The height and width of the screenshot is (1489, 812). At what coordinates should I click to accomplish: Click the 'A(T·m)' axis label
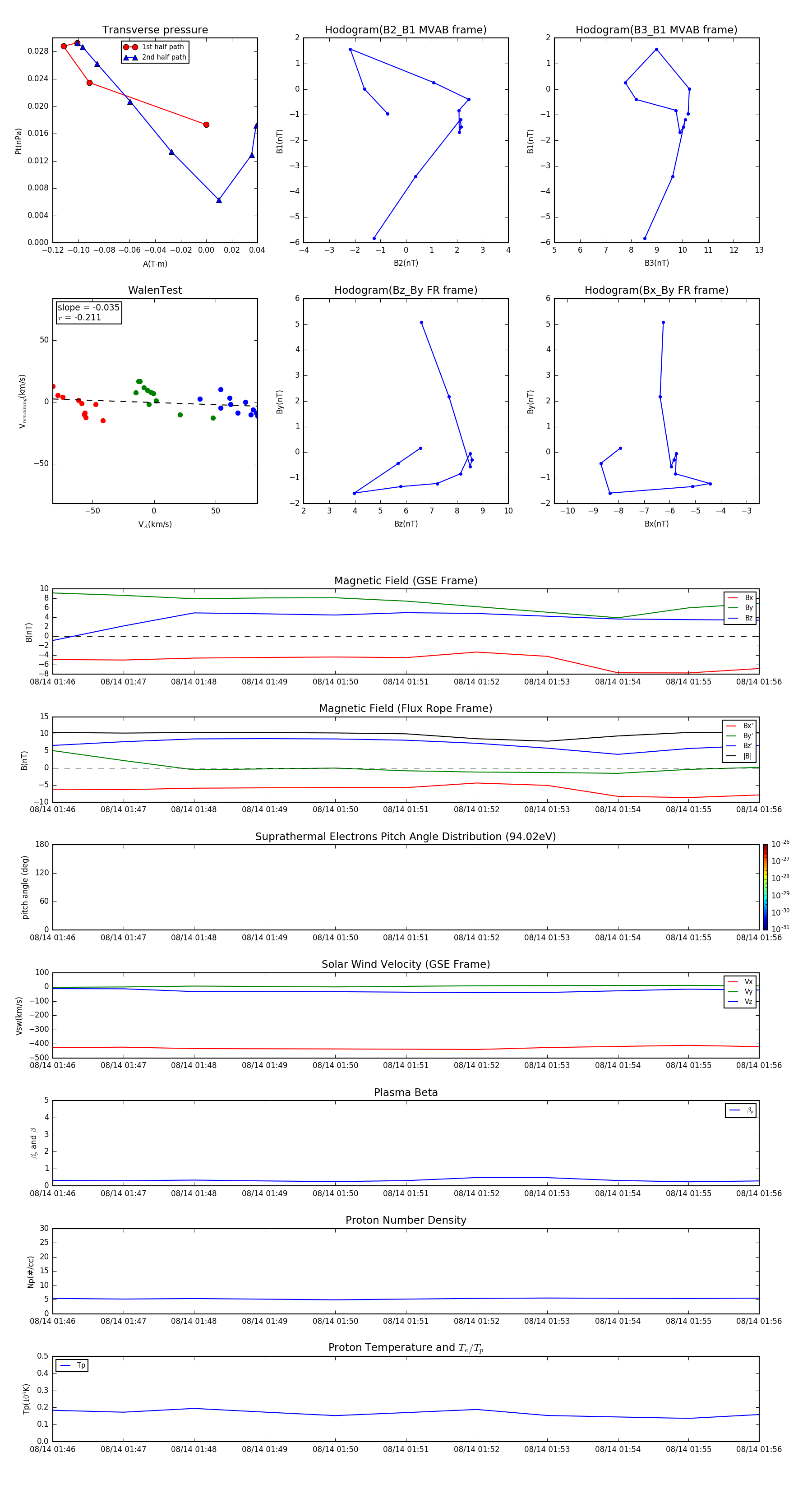click(x=155, y=264)
